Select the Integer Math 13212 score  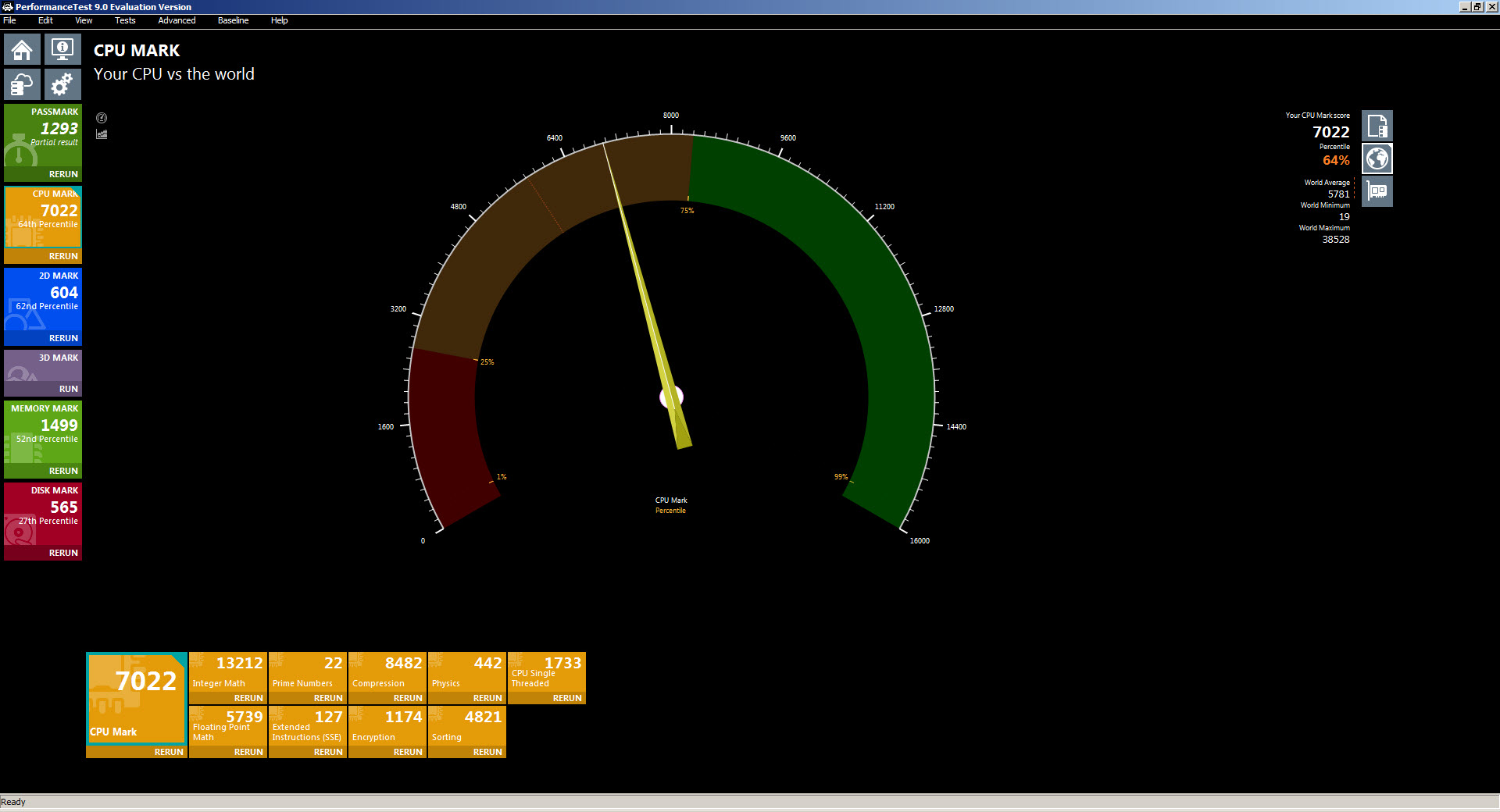pyautogui.click(x=239, y=663)
